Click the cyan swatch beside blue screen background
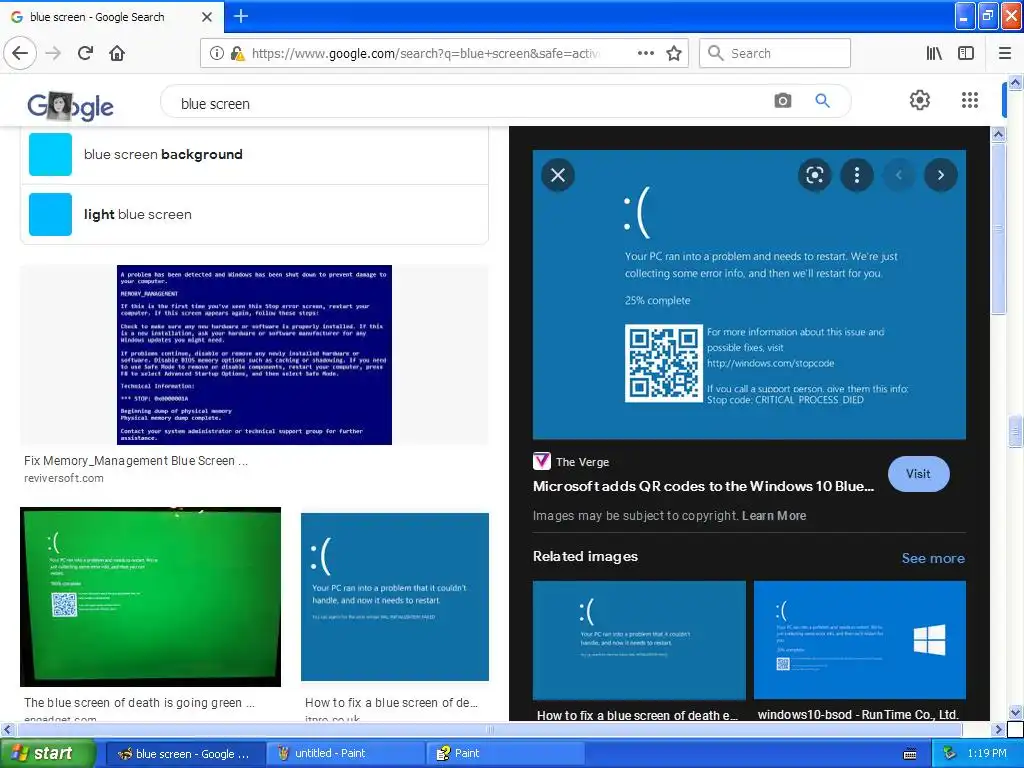Image resolution: width=1024 pixels, height=768 pixels. 50,155
